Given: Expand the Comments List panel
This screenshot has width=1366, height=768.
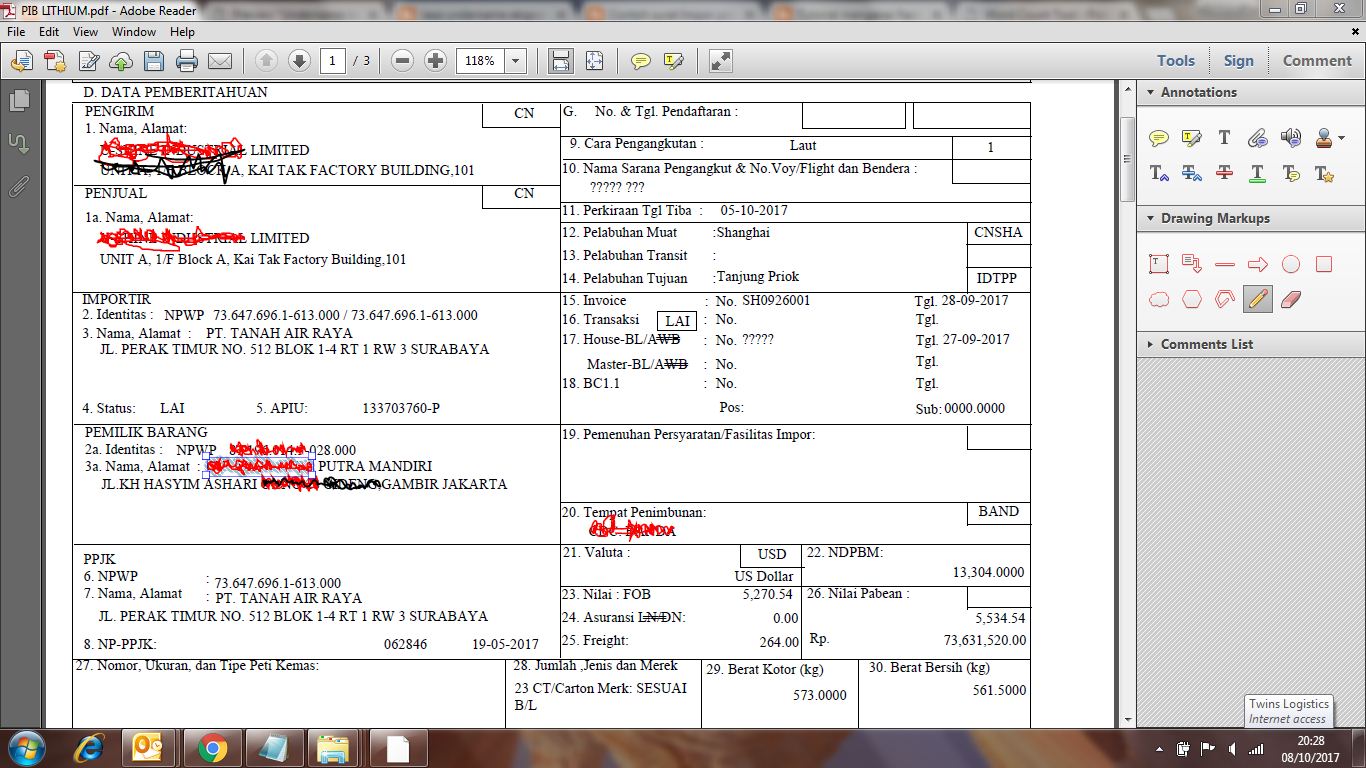Looking at the screenshot, I should click(1148, 344).
